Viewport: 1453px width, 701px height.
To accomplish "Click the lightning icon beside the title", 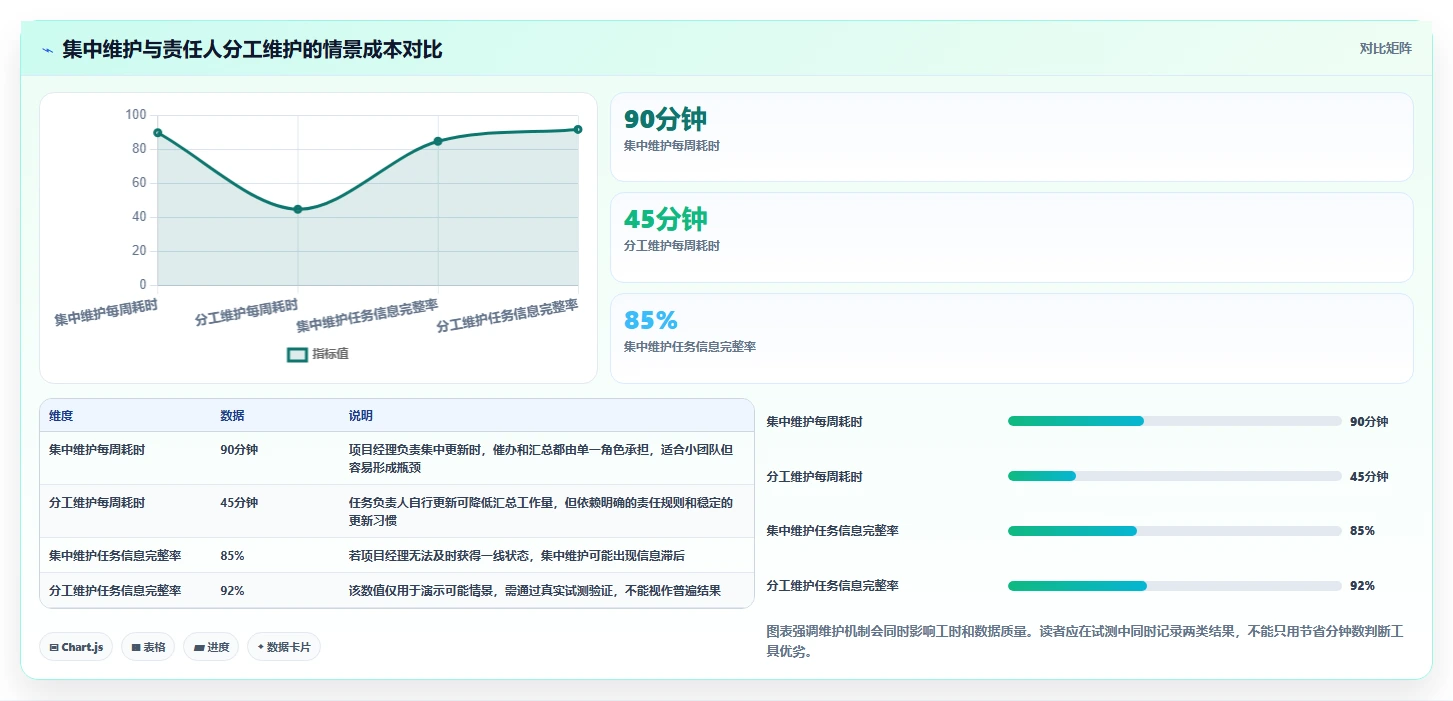I will pos(47,50).
